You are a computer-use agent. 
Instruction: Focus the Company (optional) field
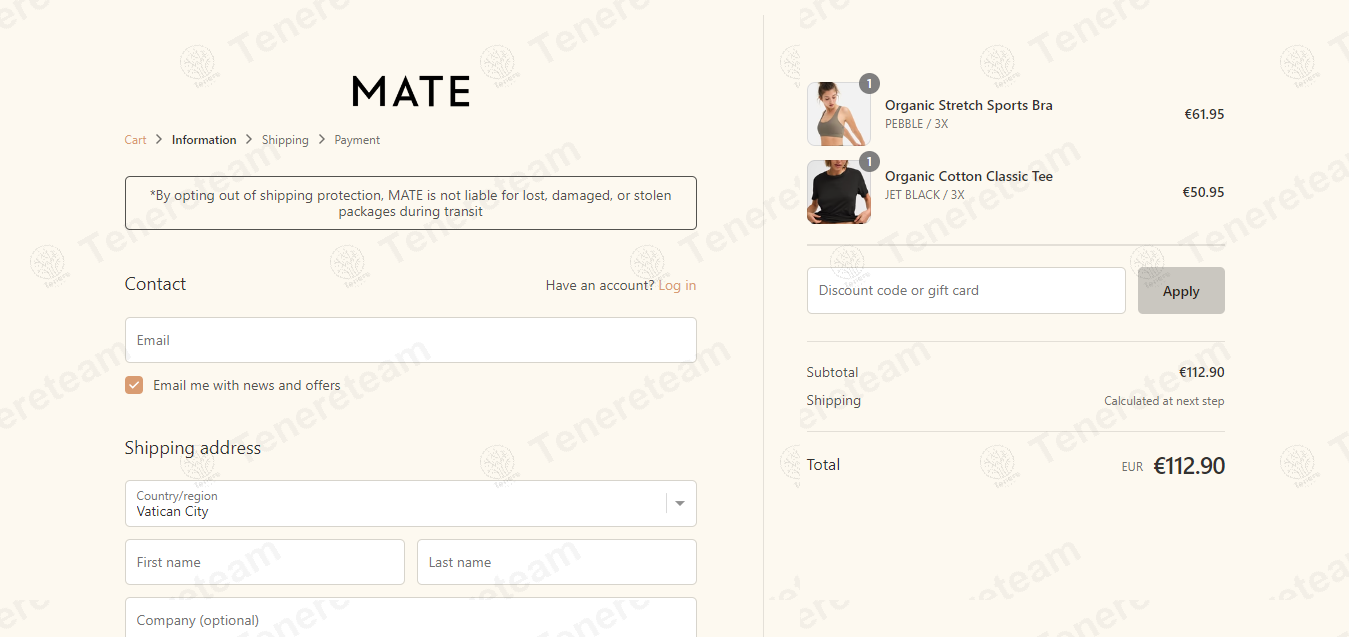coord(410,619)
